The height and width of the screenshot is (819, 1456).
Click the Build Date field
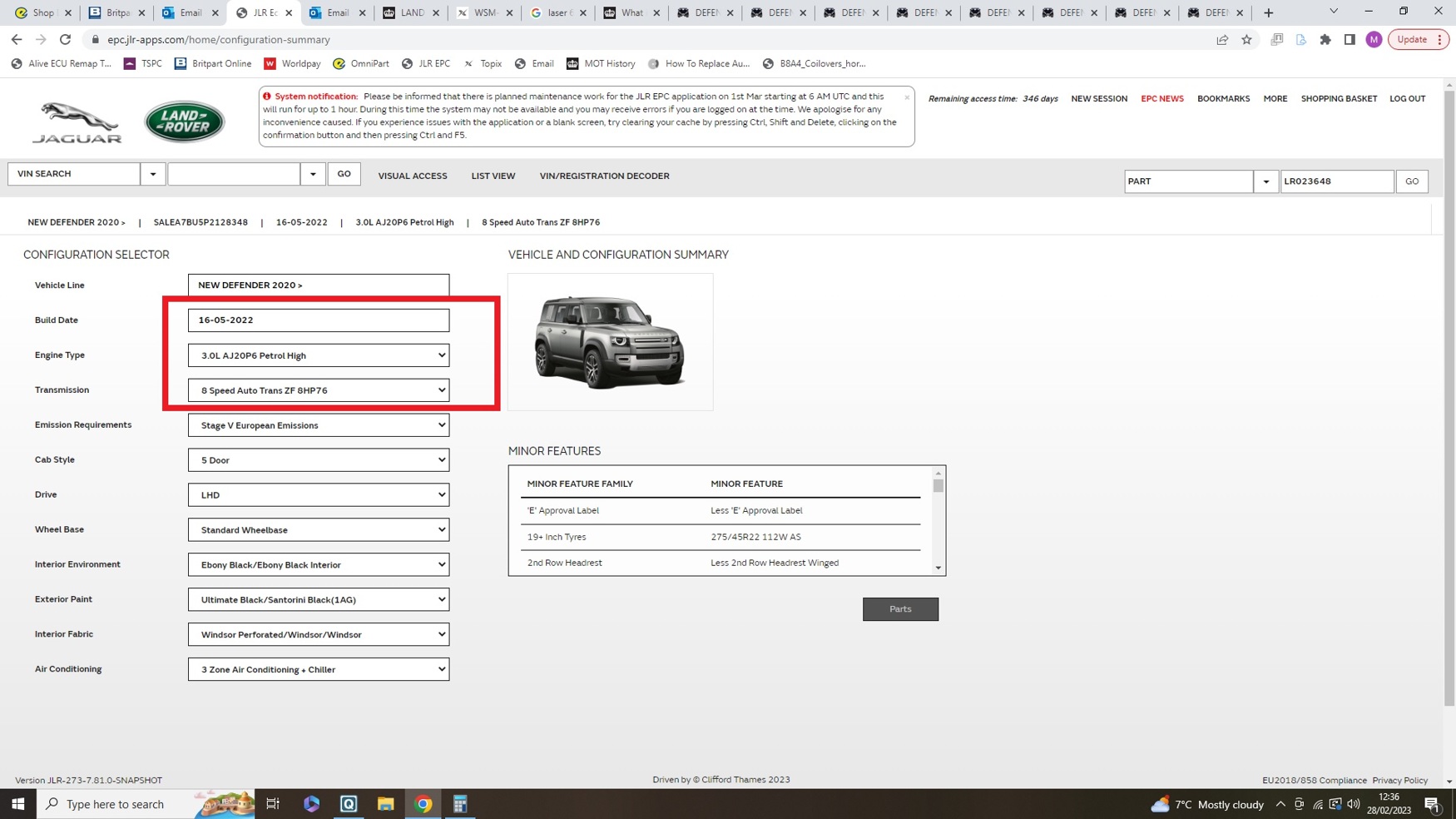coord(319,320)
